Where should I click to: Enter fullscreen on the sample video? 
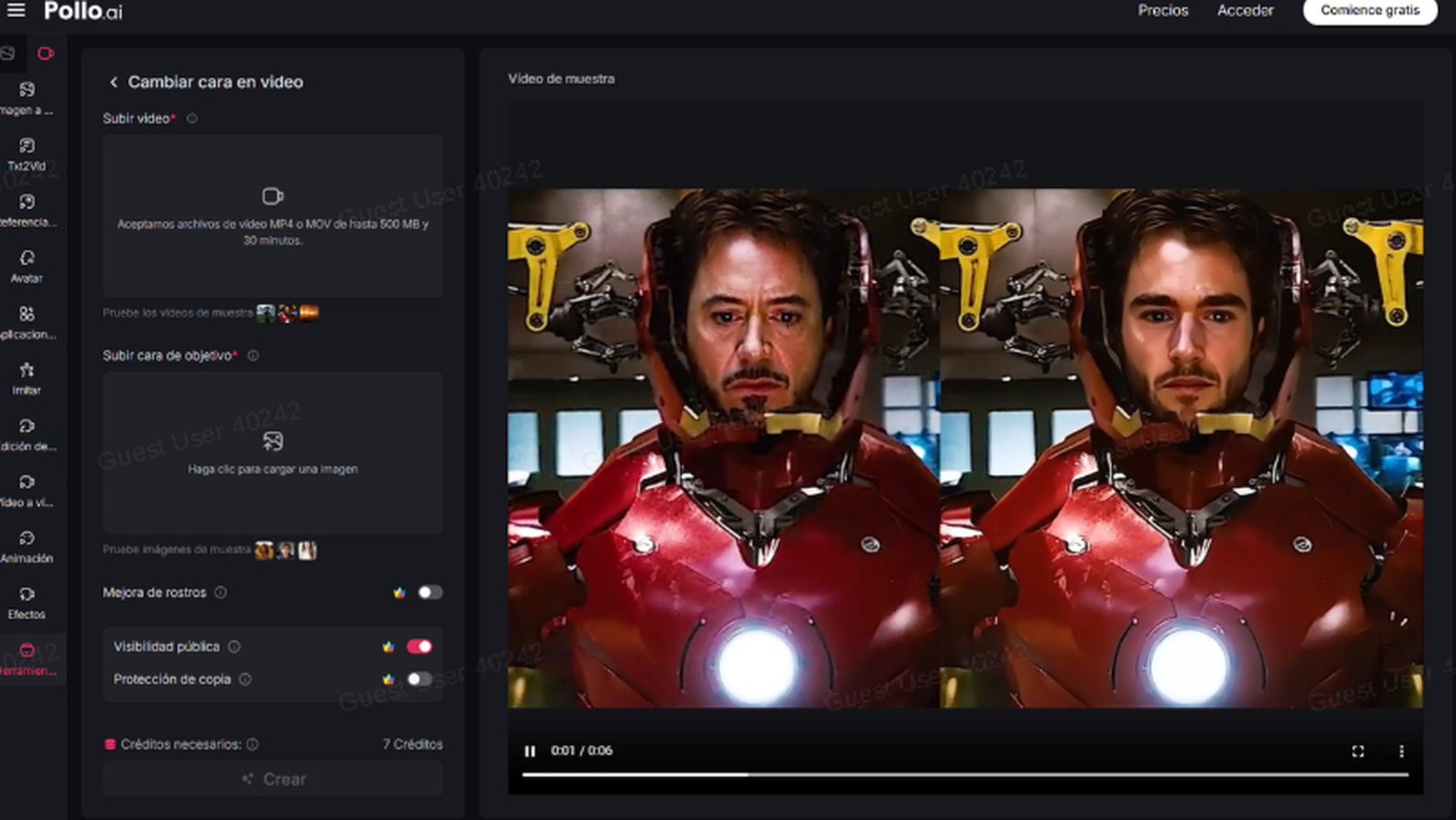point(1358,751)
